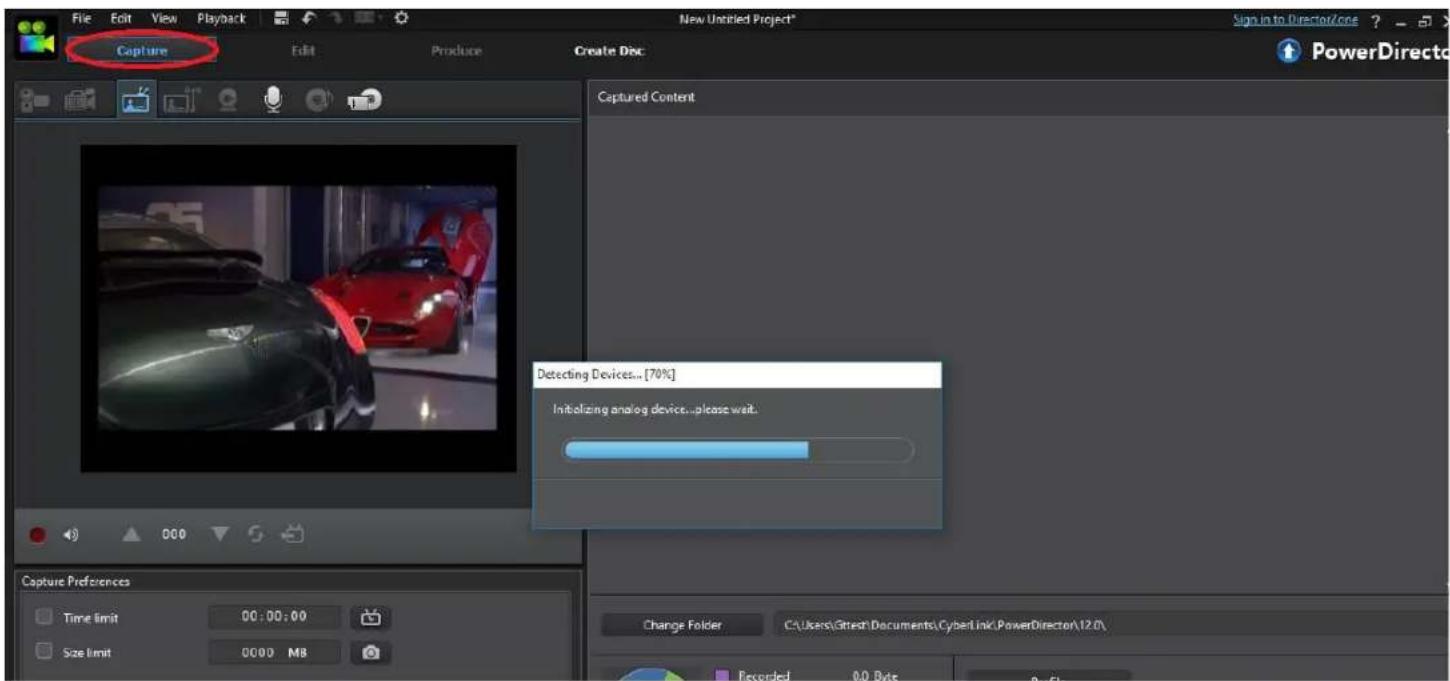Click the red record button

pos(38,535)
